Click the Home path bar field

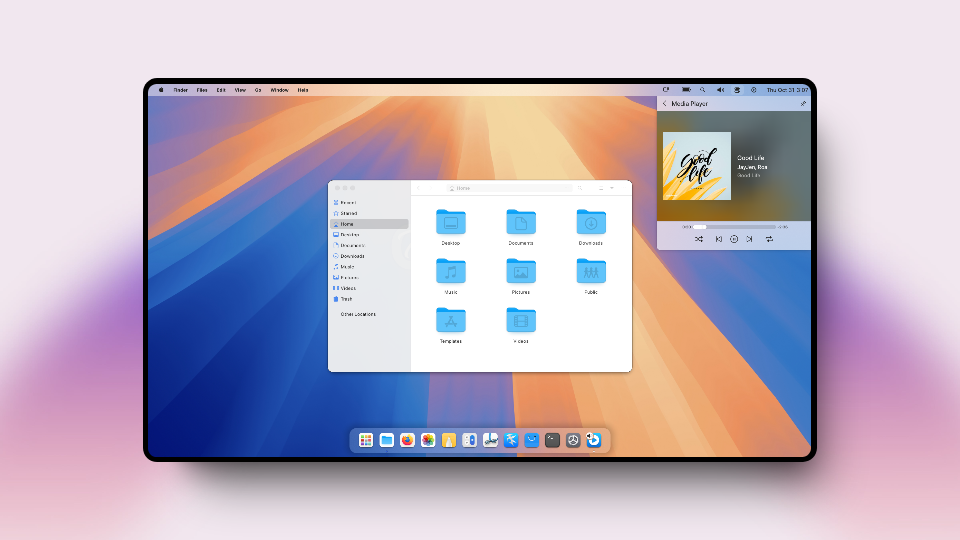(x=509, y=188)
